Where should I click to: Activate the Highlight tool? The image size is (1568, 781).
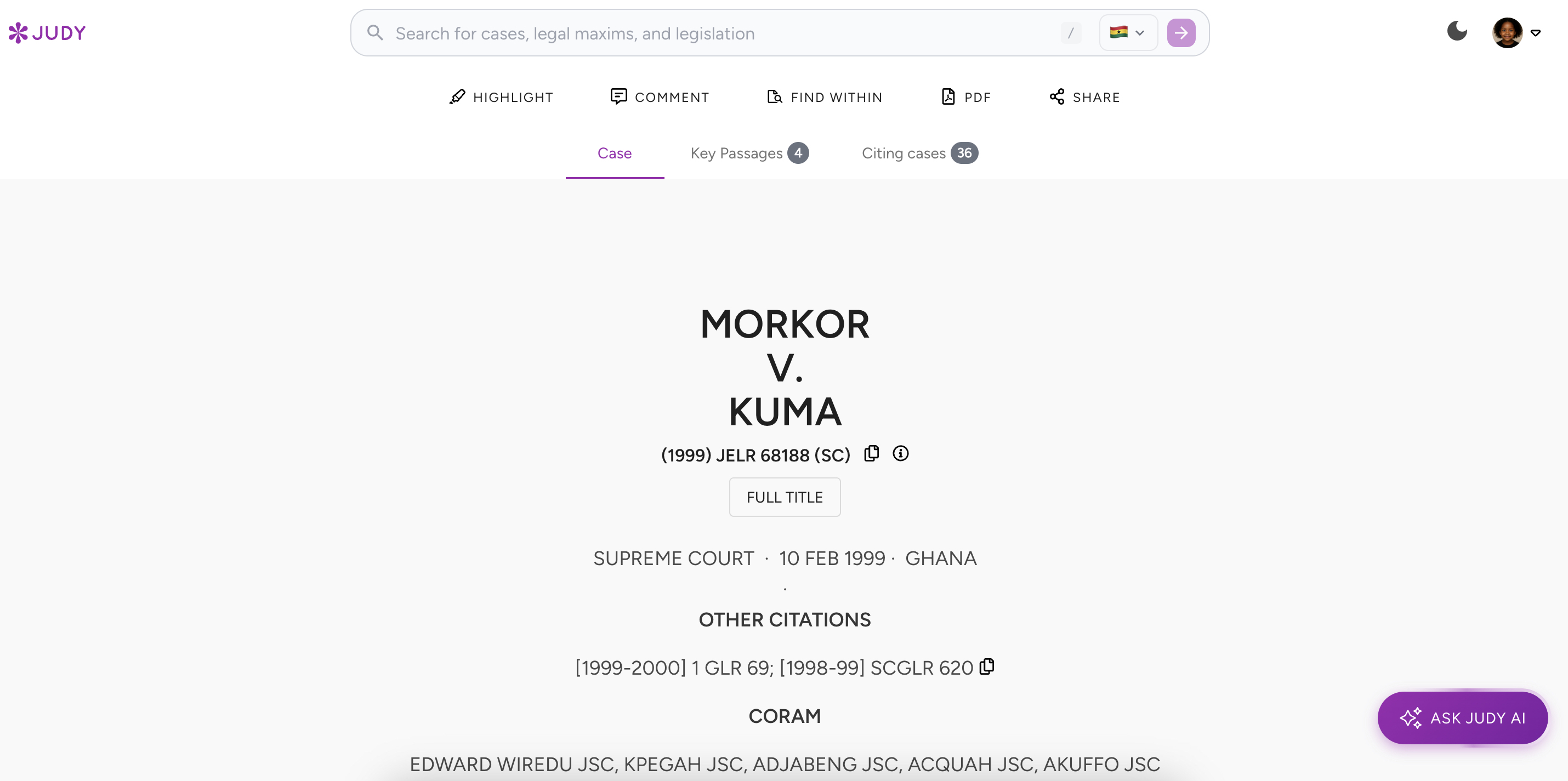(501, 98)
